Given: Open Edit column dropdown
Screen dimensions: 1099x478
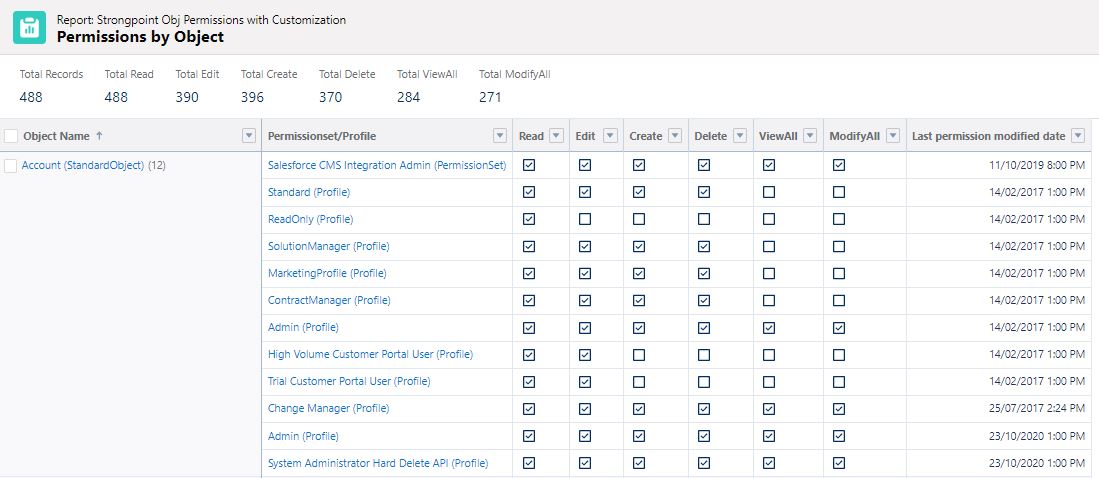Looking at the screenshot, I should [x=610, y=136].
